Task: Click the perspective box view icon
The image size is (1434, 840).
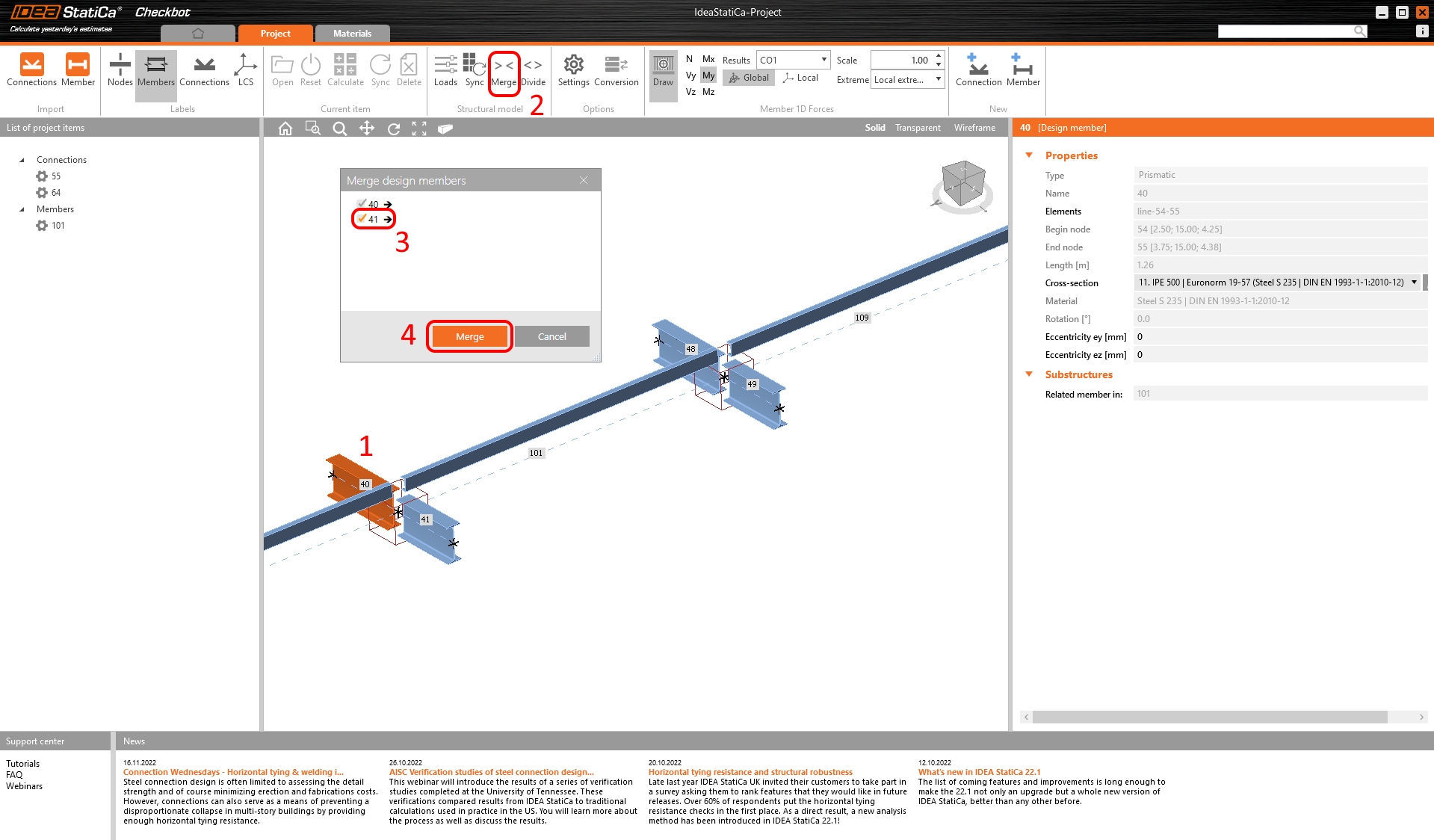Action: 445,129
